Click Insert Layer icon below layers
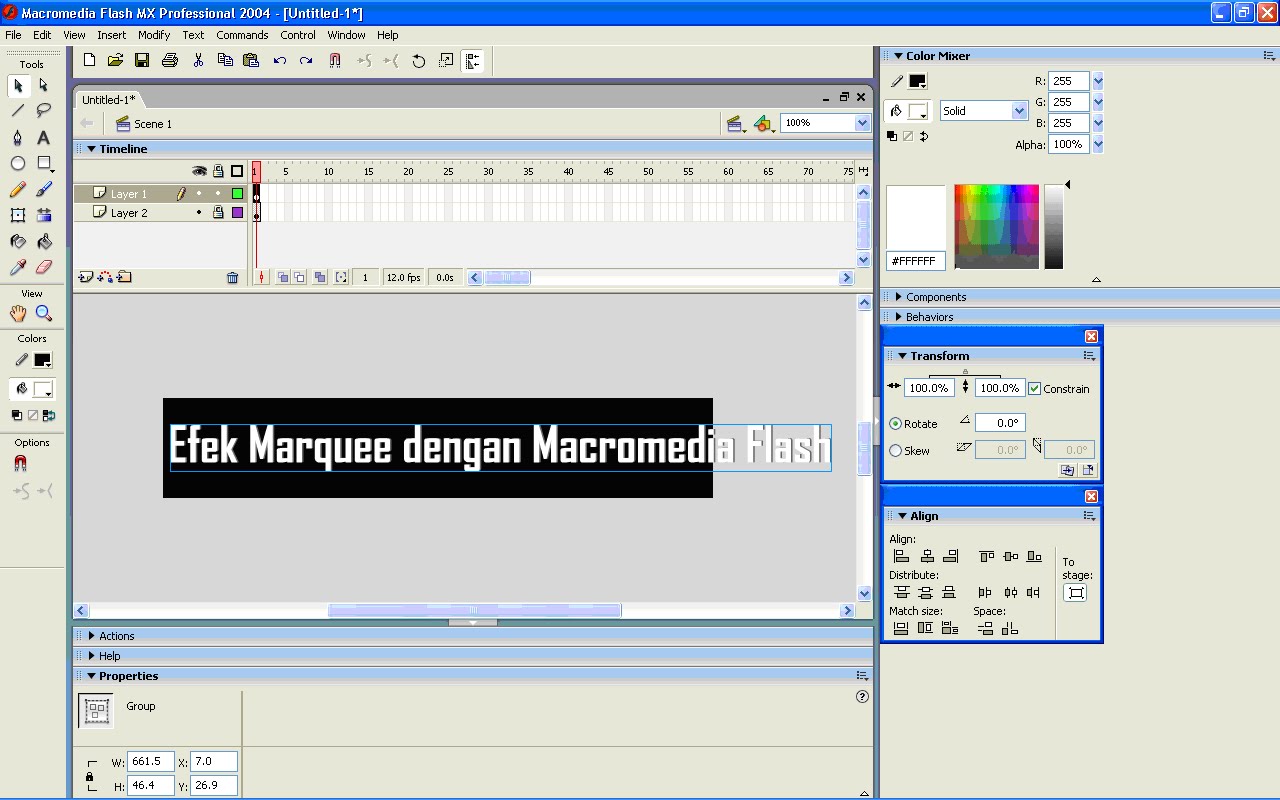1280x800 pixels. pyautogui.click(x=86, y=277)
